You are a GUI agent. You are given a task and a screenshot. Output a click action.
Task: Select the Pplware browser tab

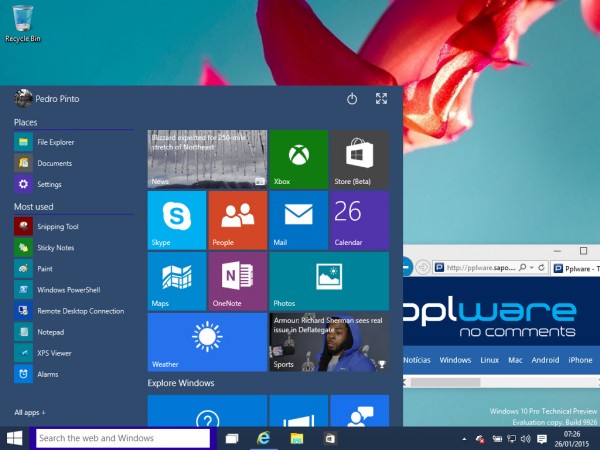(576, 268)
